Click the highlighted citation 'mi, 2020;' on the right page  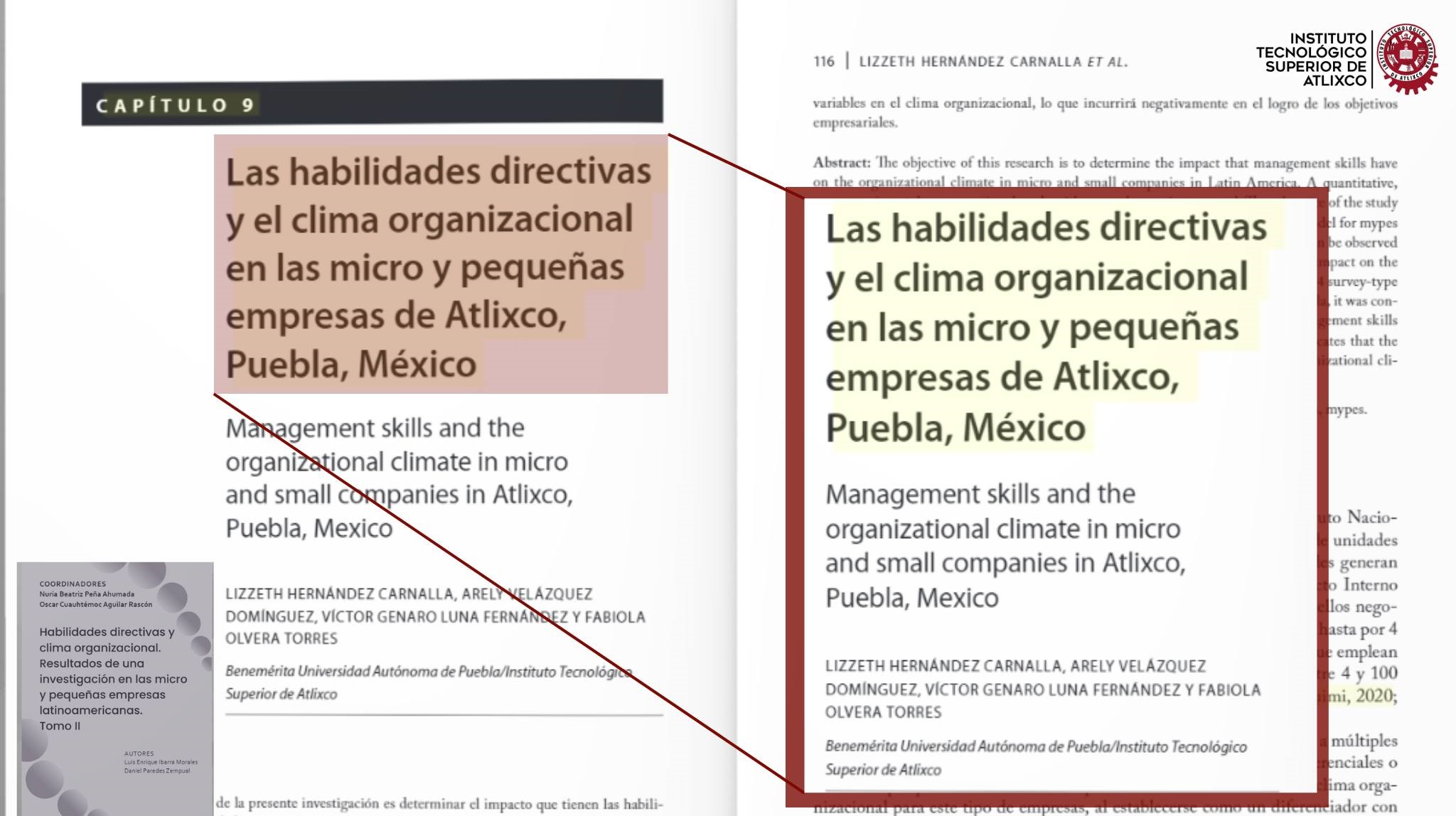click(1363, 696)
